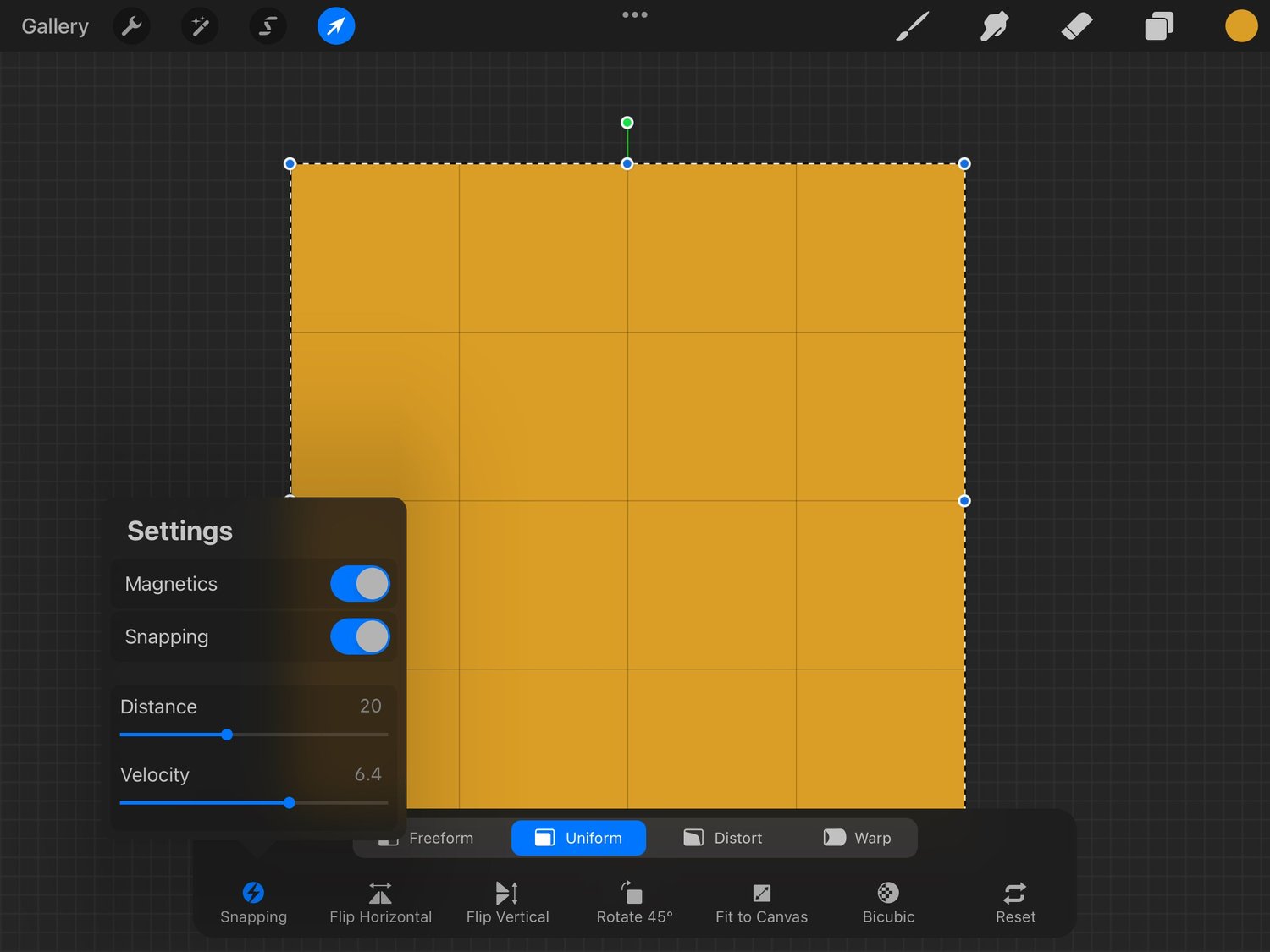Reset the current transformation
This screenshot has width=1270, height=952.
(1014, 901)
